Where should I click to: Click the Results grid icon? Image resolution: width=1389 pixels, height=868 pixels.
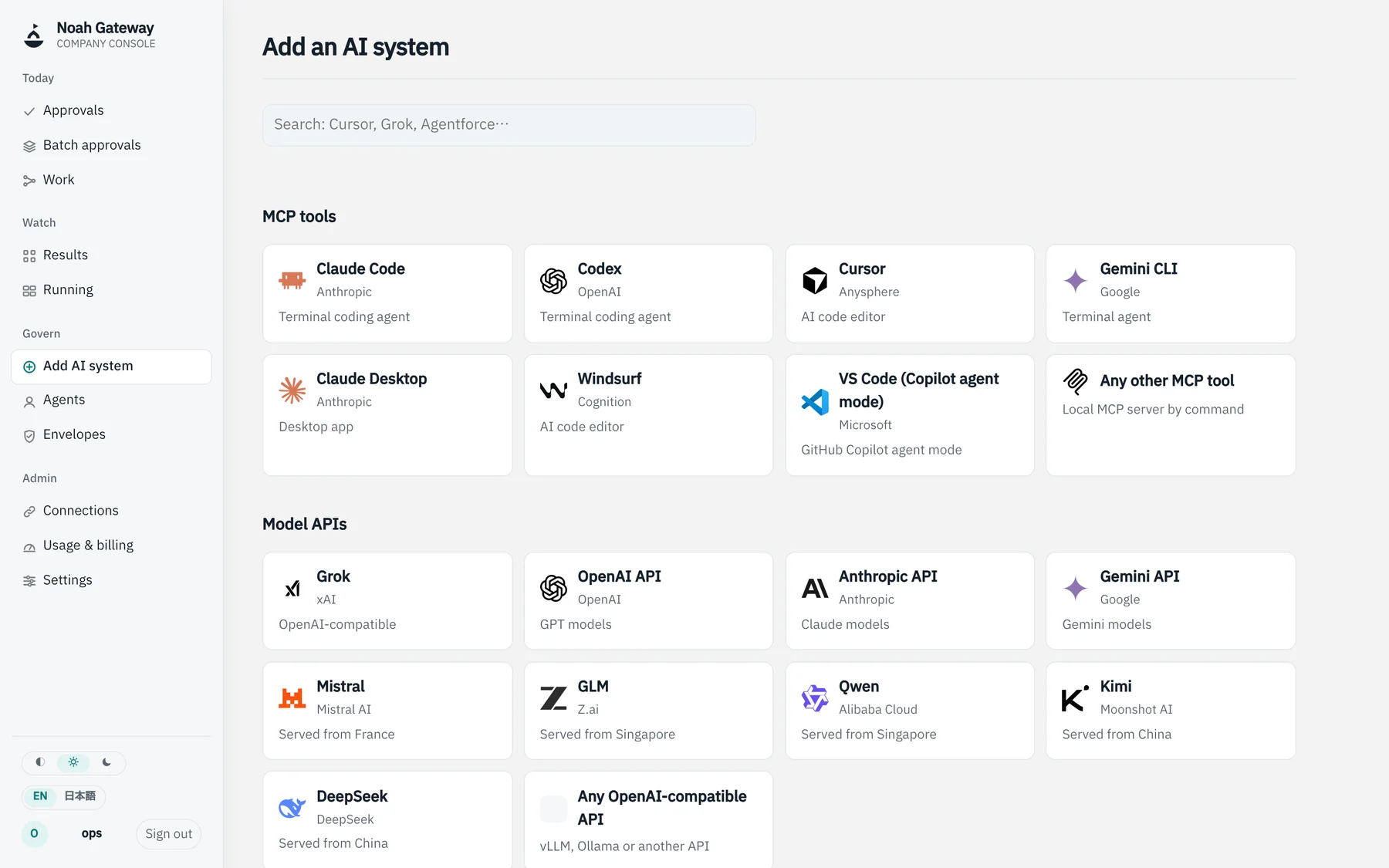point(29,255)
